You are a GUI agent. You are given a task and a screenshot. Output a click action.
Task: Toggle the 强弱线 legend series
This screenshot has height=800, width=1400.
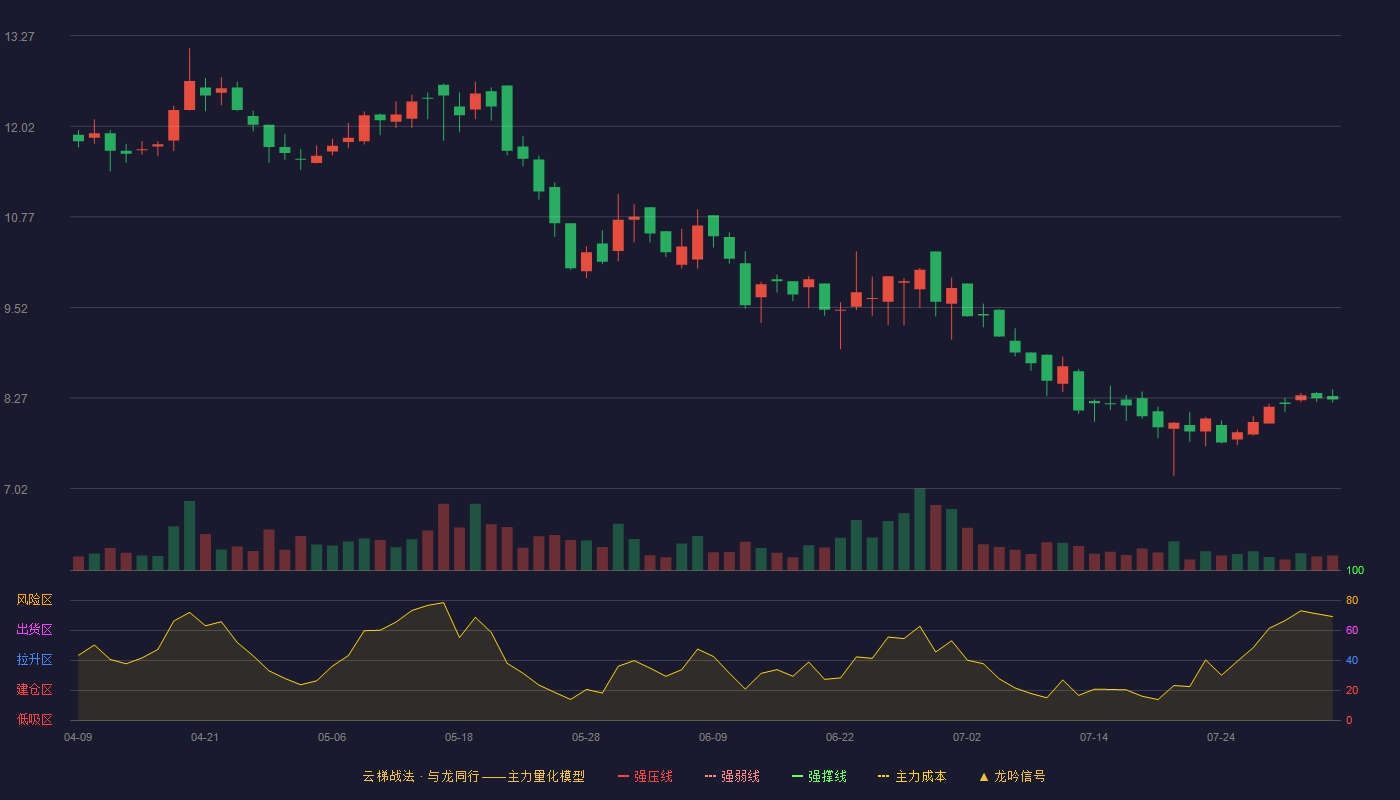tap(732, 776)
